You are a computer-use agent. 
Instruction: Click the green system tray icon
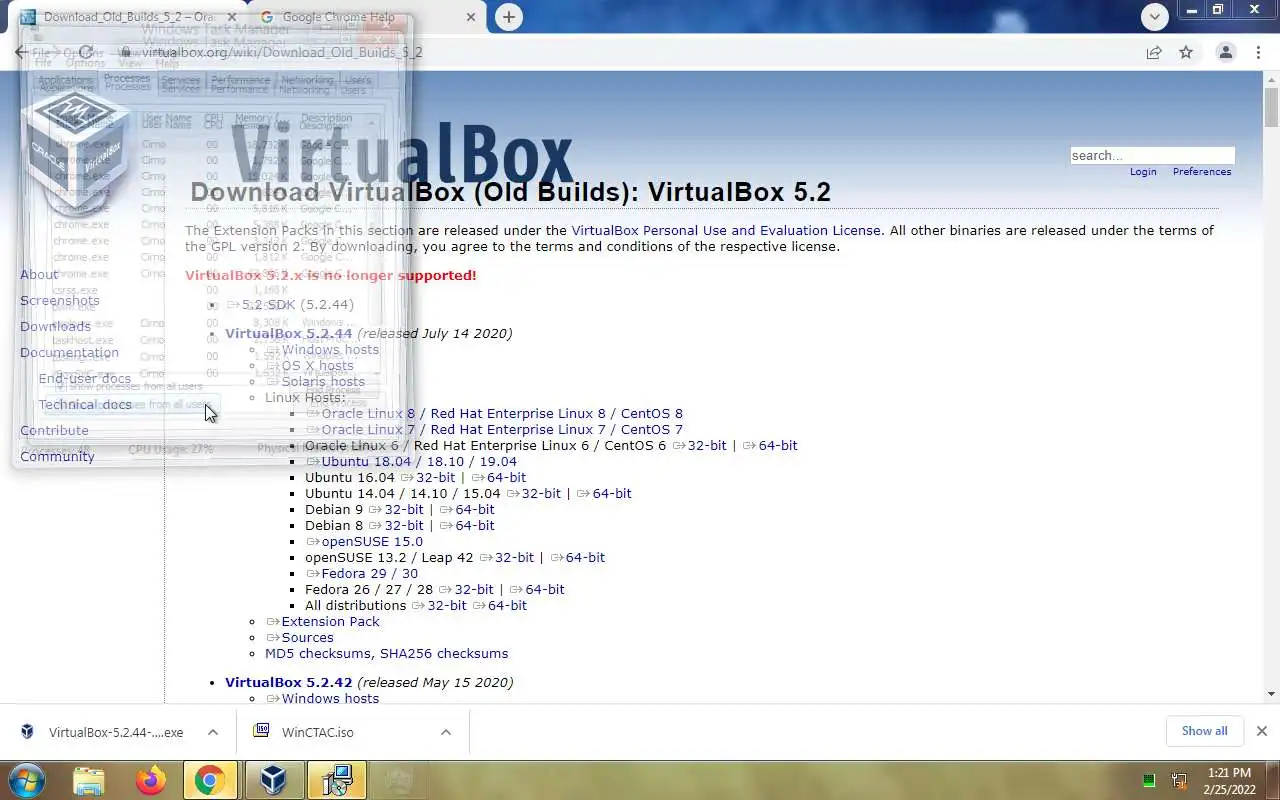click(x=1149, y=780)
